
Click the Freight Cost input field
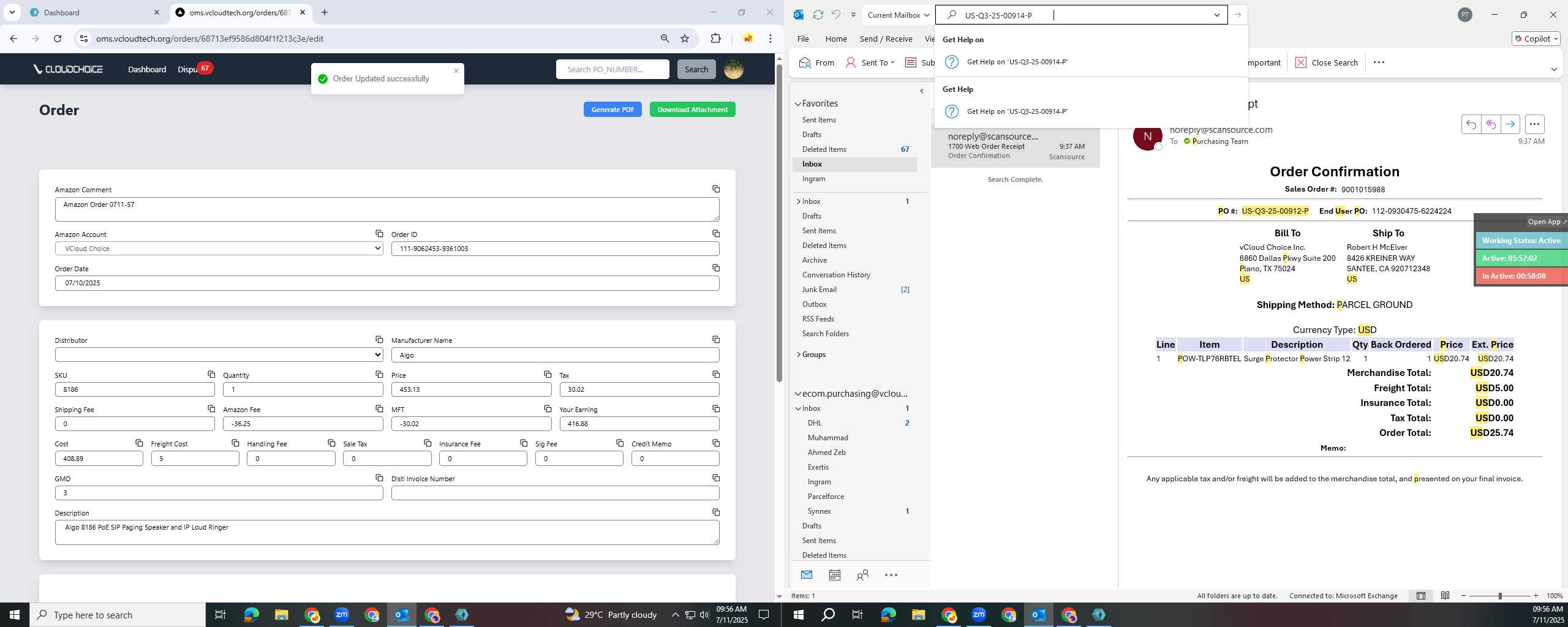coord(195,459)
